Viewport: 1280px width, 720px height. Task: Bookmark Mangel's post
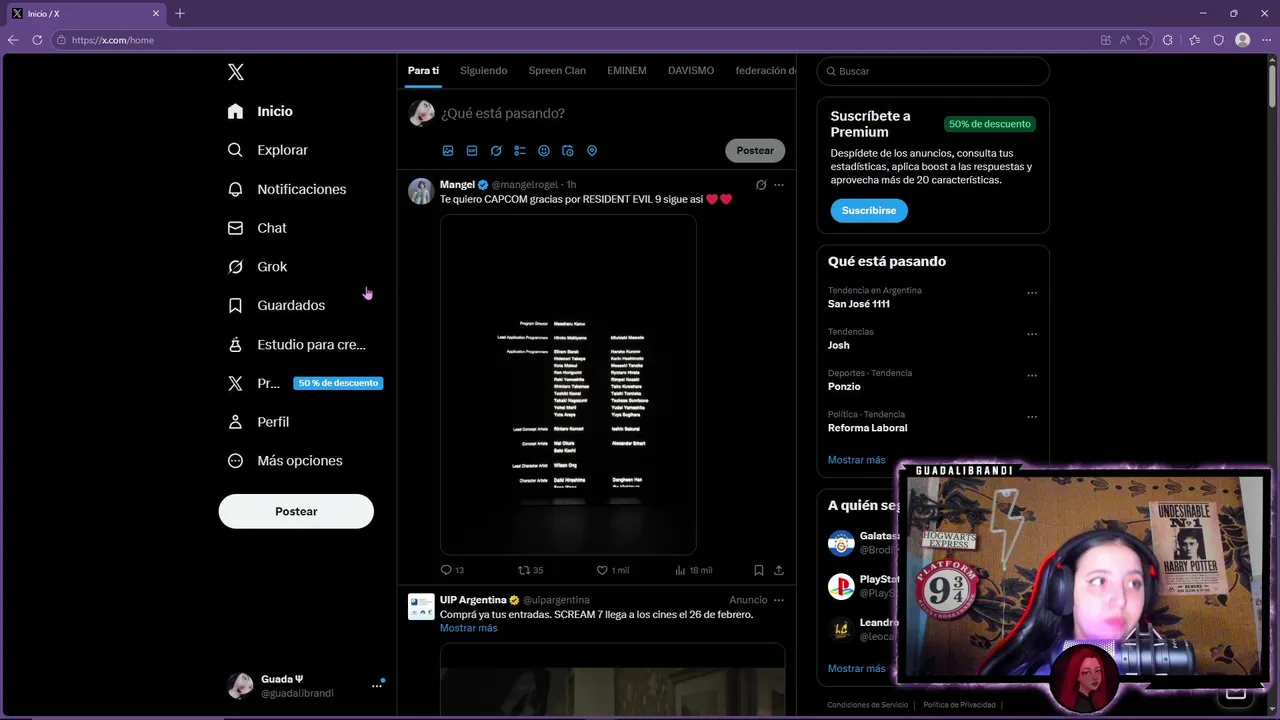pos(759,570)
